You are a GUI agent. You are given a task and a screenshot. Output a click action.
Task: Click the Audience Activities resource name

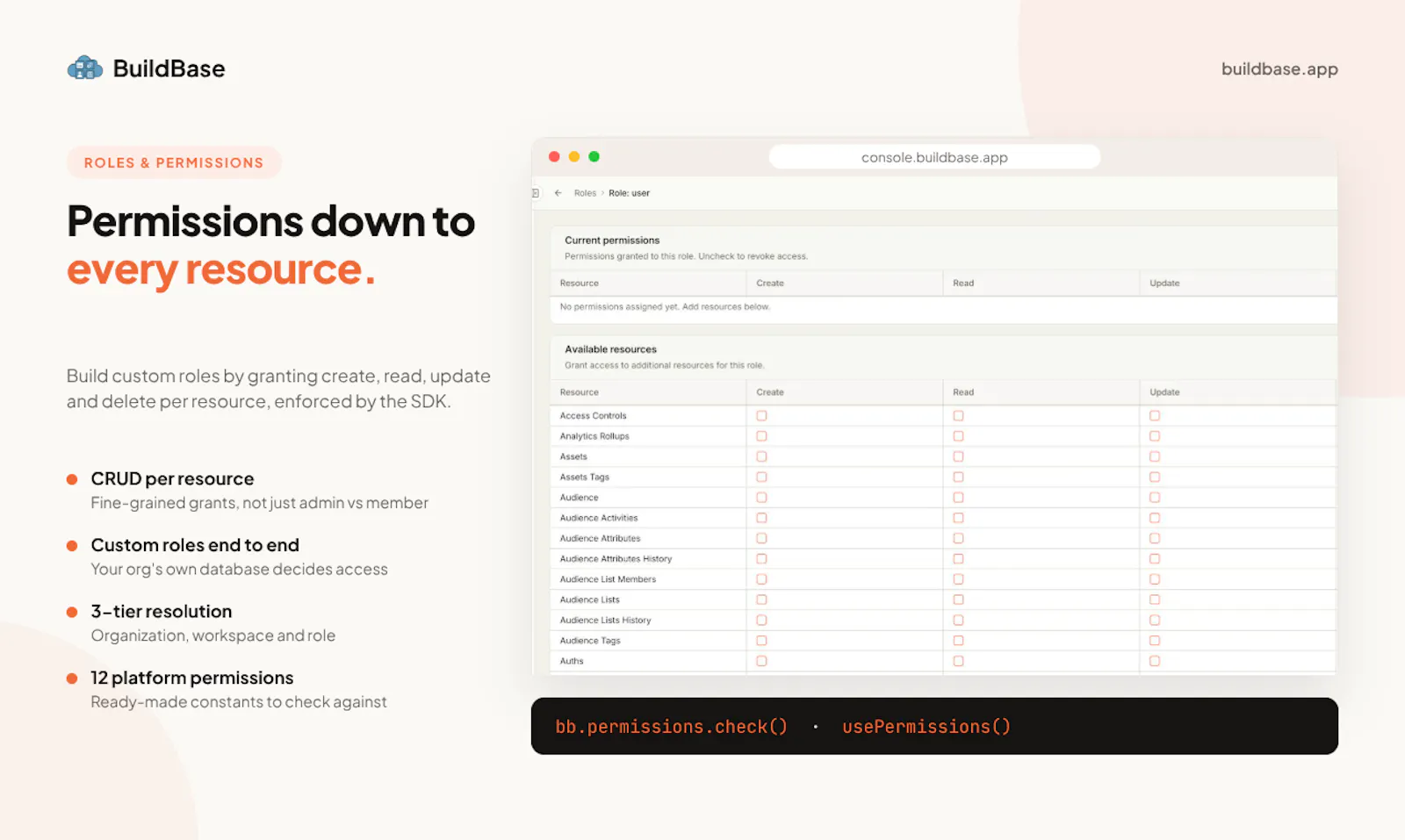coord(599,518)
